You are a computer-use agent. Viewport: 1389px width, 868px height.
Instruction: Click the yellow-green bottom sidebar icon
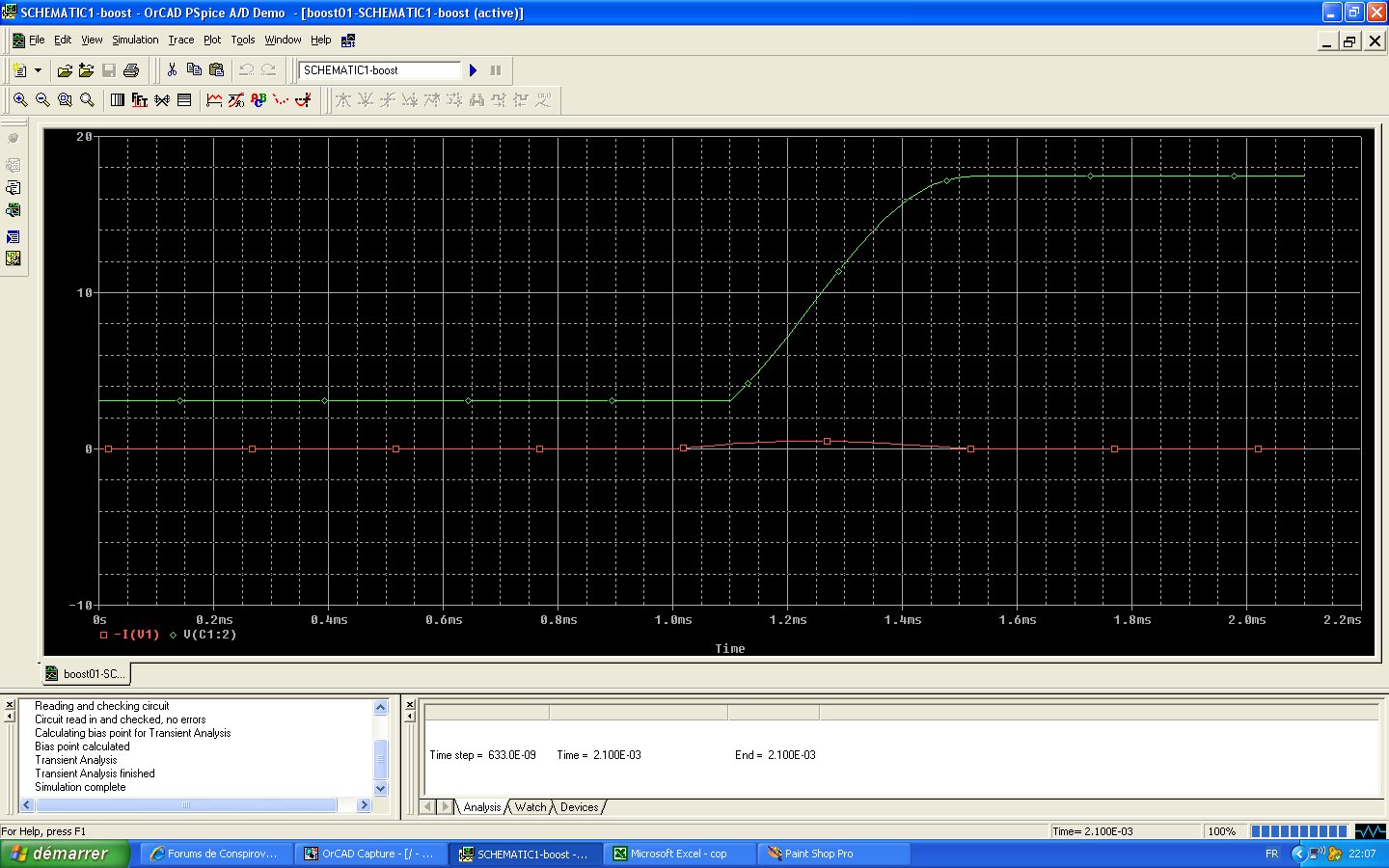(x=13, y=258)
